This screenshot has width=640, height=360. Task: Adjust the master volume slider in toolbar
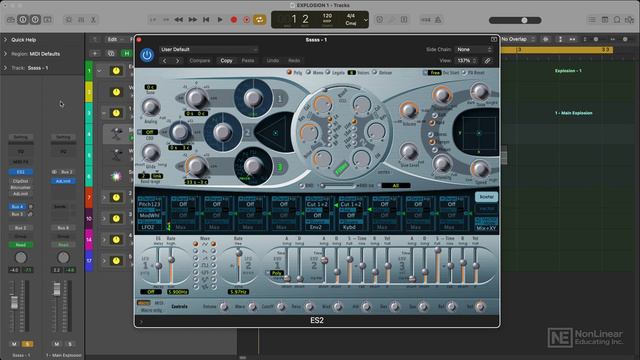(515, 20)
